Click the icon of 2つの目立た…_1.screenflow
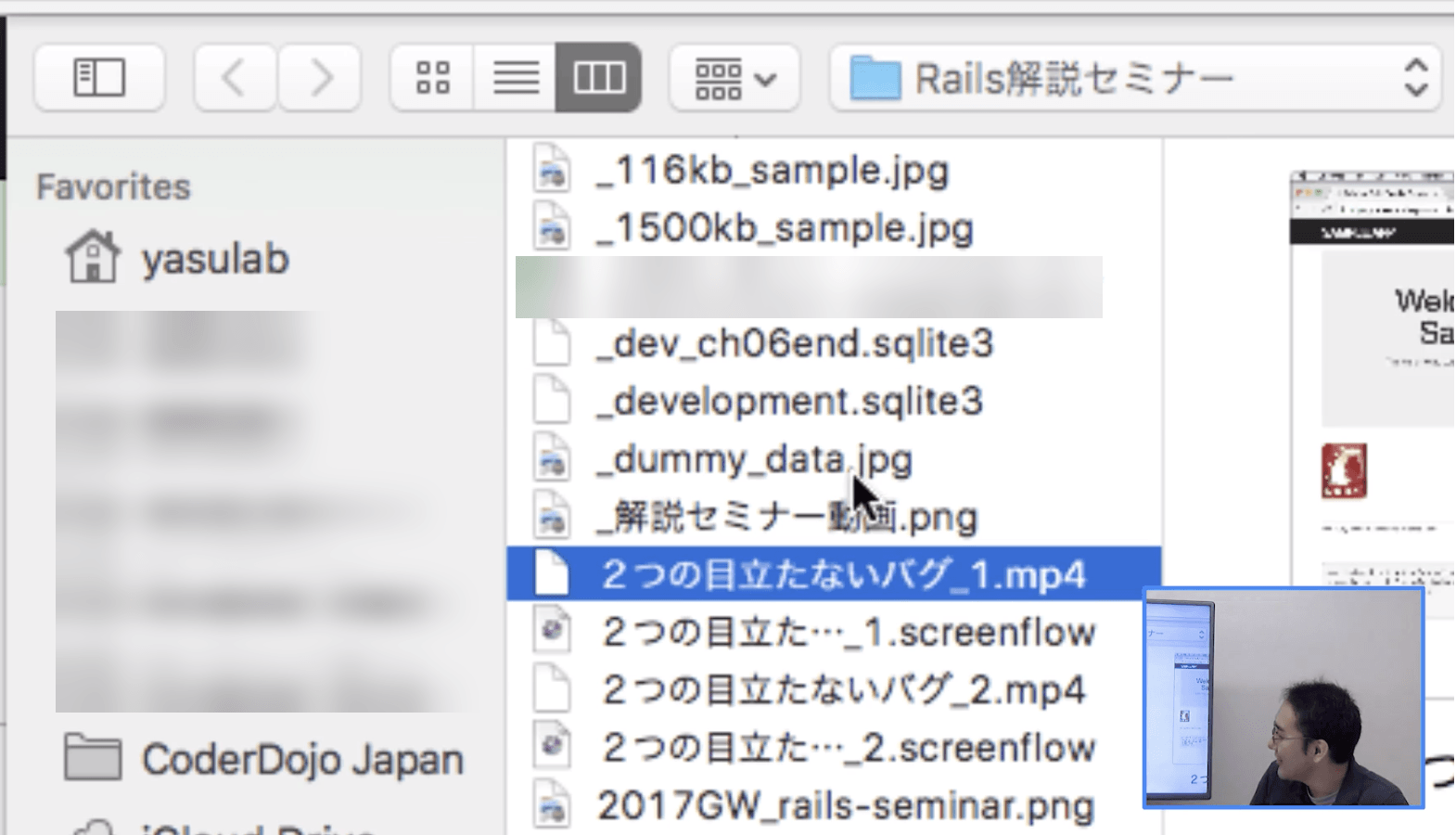The width and height of the screenshot is (1456, 835). [552, 632]
